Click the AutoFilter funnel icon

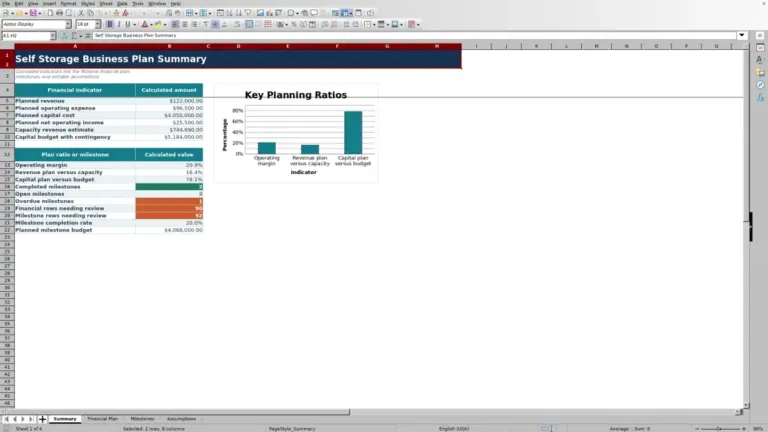tap(248, 13)
